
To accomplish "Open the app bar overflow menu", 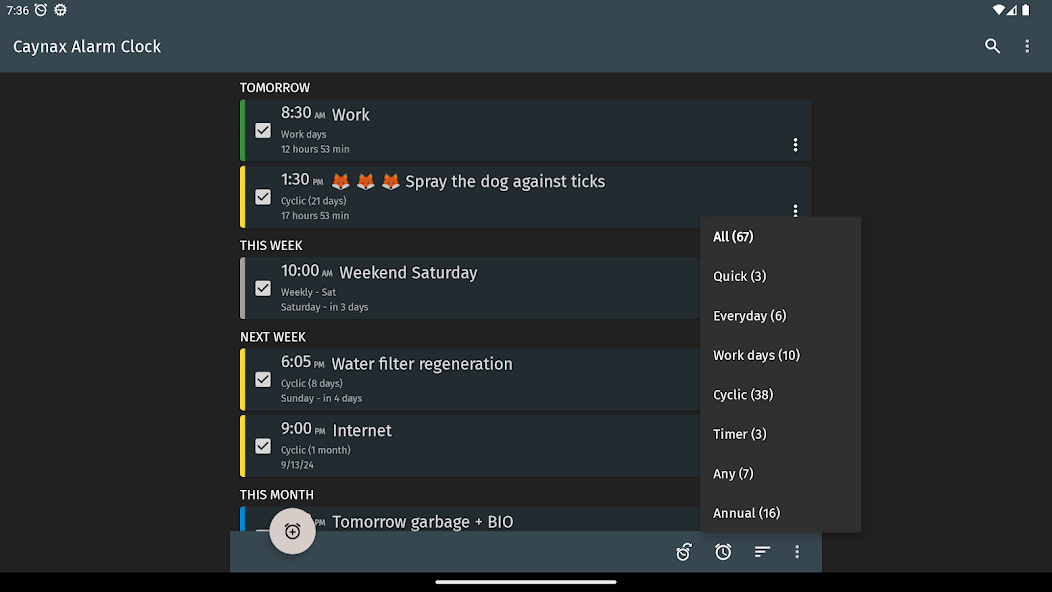I will point(1029,46).
